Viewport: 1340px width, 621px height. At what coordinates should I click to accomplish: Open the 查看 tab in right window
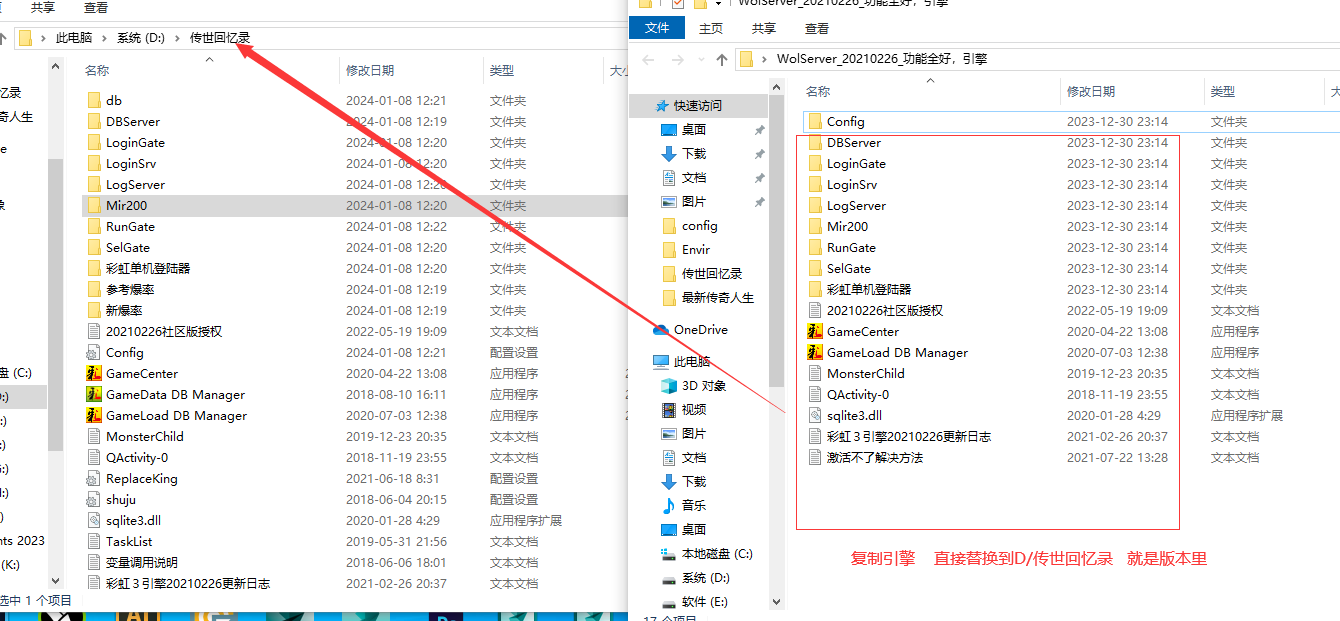[817, 28]
